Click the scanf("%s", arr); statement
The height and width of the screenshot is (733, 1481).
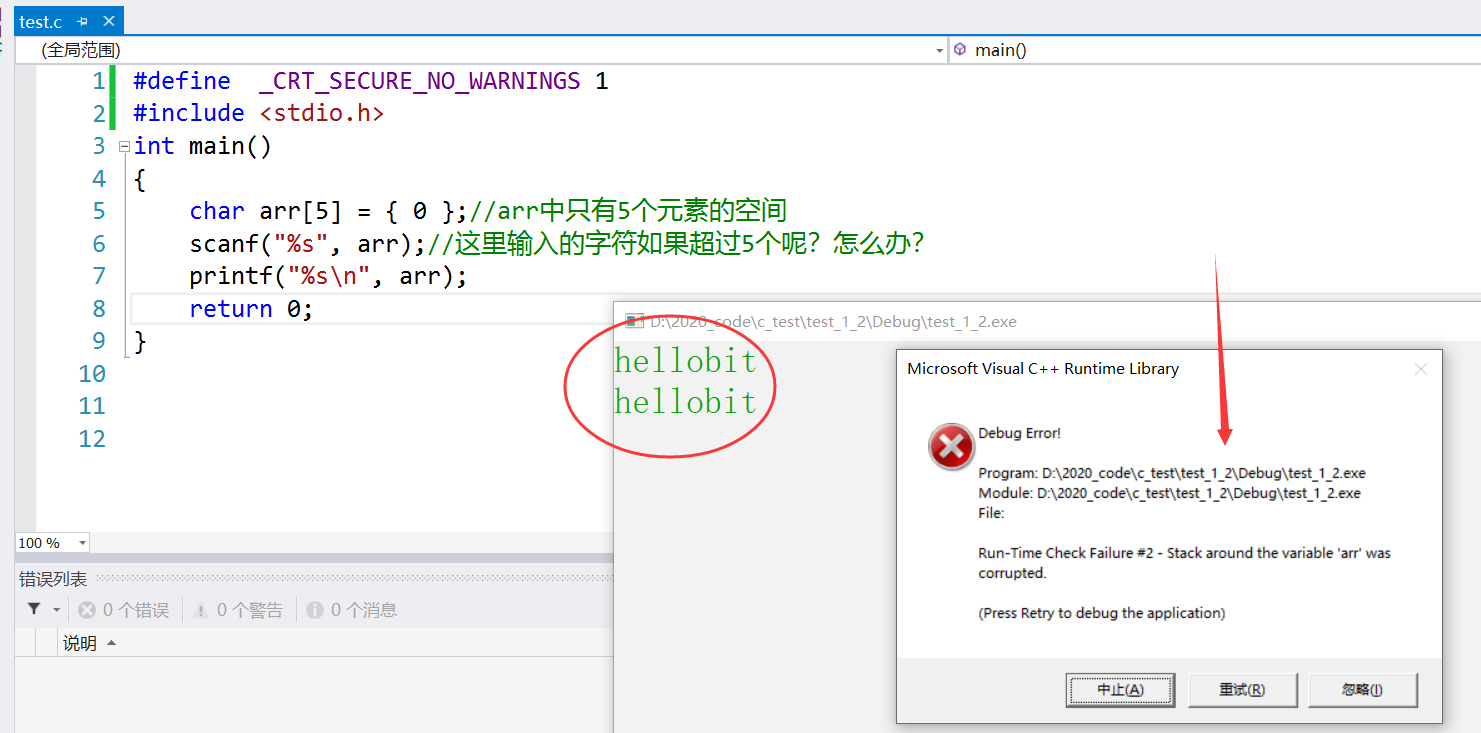pos(308,244)
